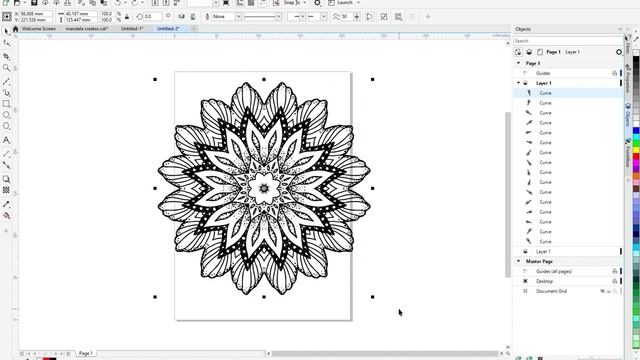Choose the Polygon tool
The image size is (640, 360).
pyautogui.click(x=6, y=126)
